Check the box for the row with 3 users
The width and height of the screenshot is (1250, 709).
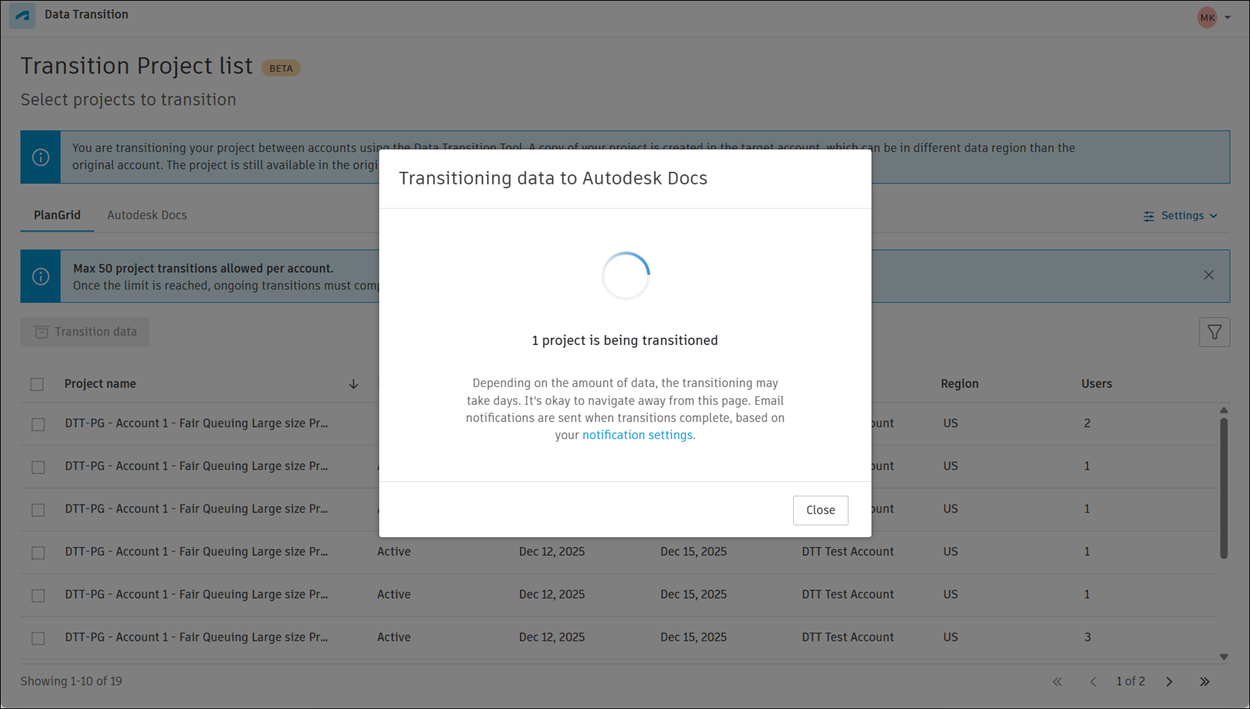coord(38,638)
